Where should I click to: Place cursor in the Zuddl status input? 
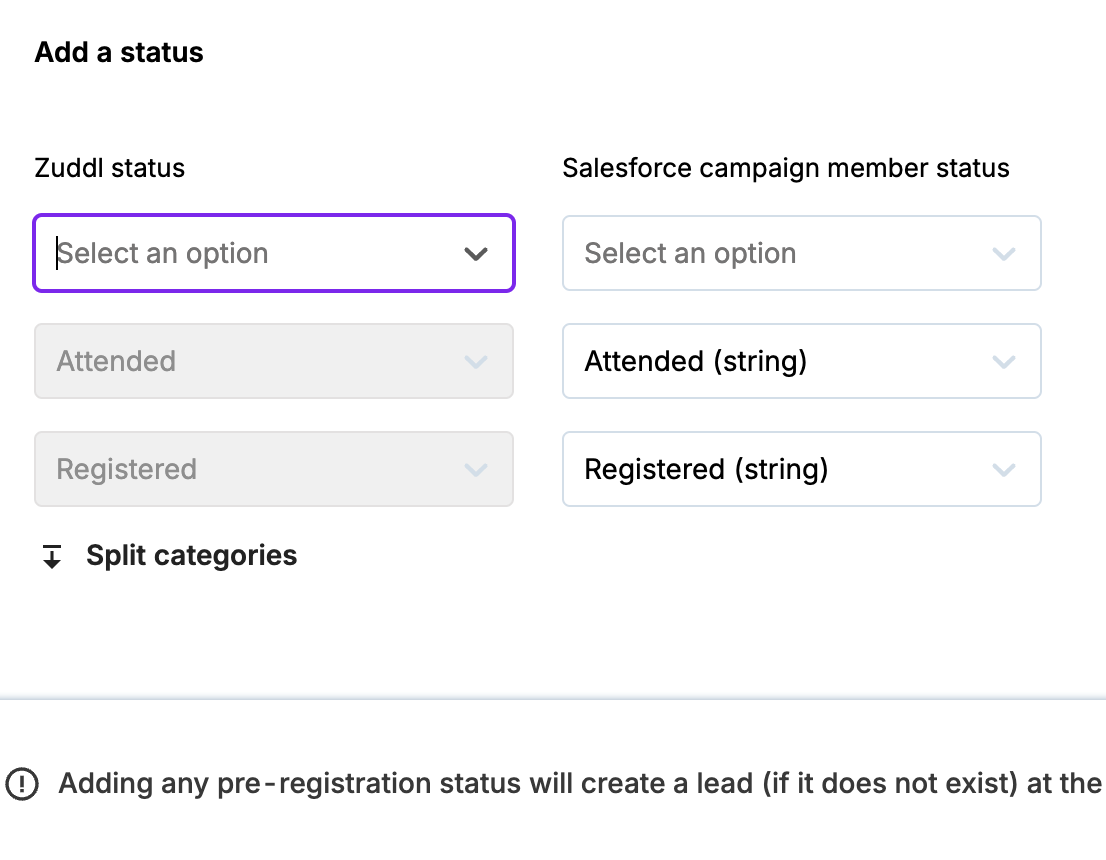click(200, 254)
